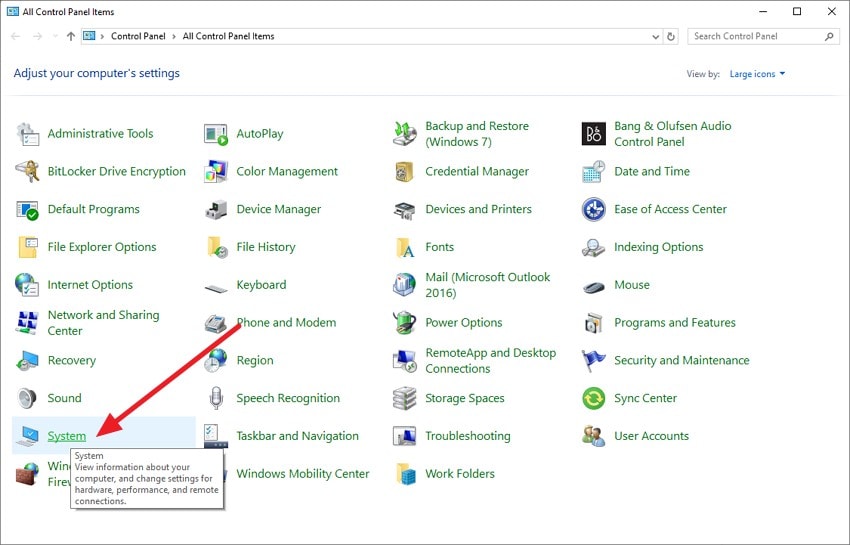Click the Security and Maintenance flag icon

tap(594, 361)
